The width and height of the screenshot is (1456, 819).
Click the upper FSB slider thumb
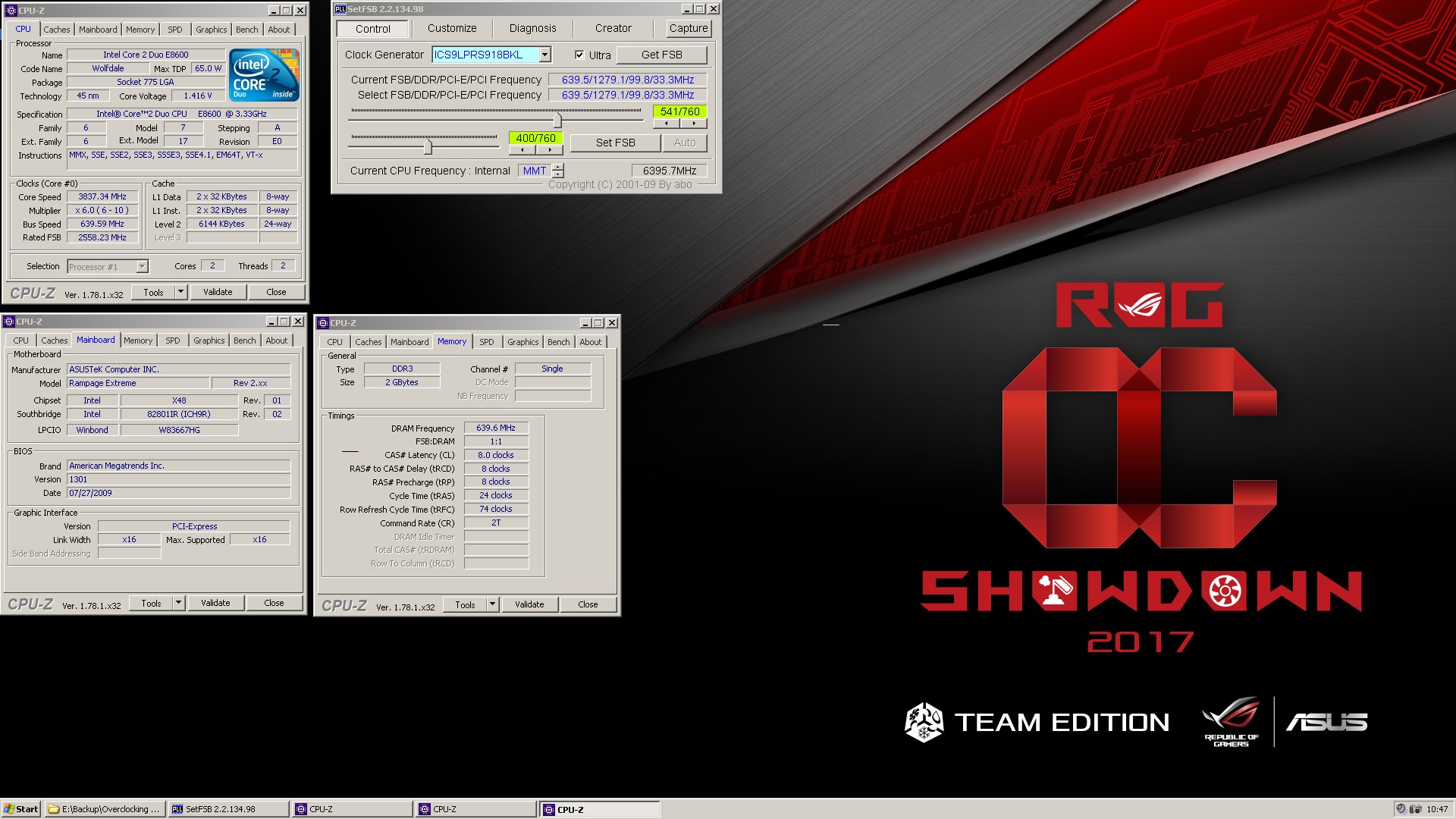click(x=558, y=120)
